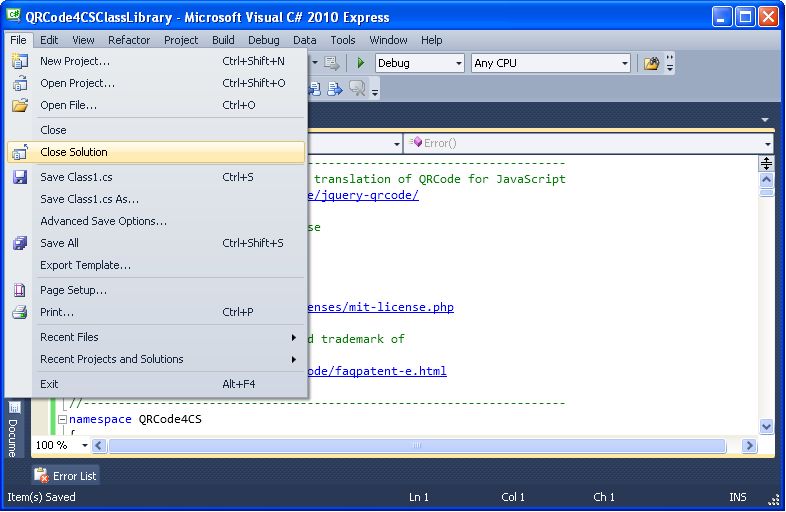Follow the mit-license.php hyperlink
The width and height of the screenshot is (786, 512).
coord(380,307)
